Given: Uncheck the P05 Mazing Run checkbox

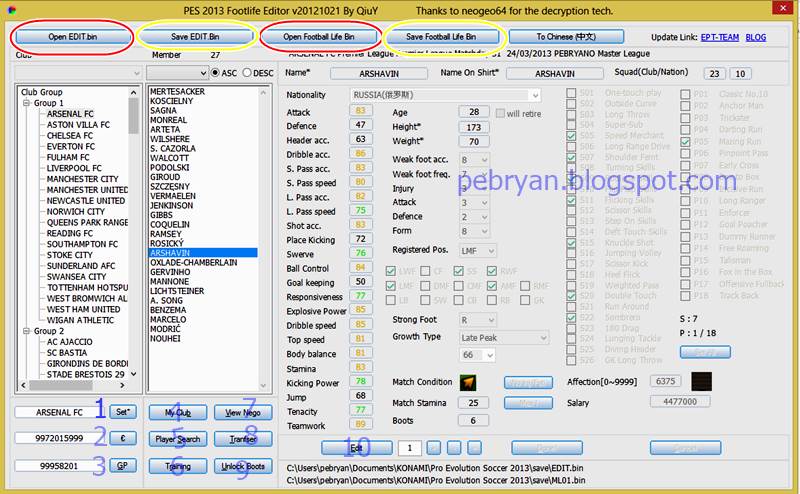Looking at the screenshot, I should pos(685,142).
